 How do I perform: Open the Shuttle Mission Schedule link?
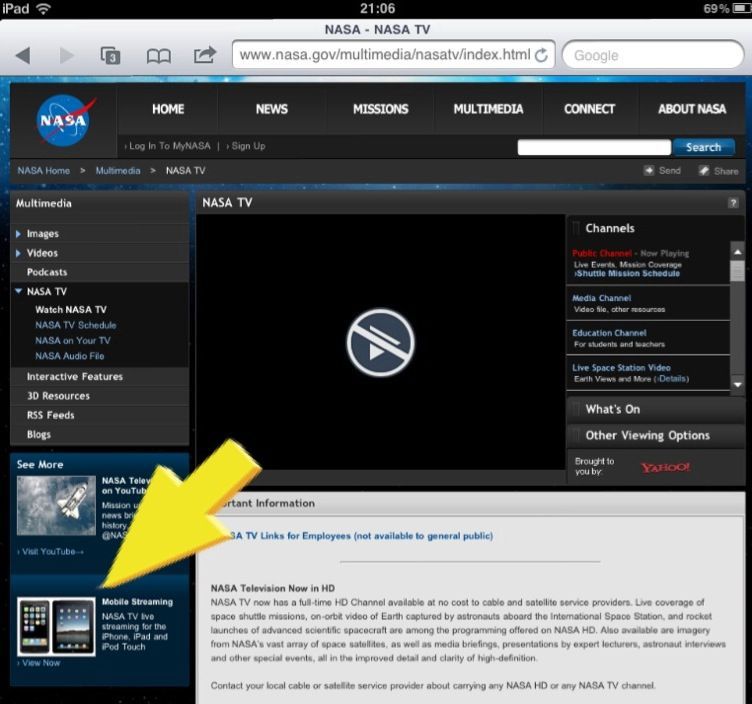628,274
